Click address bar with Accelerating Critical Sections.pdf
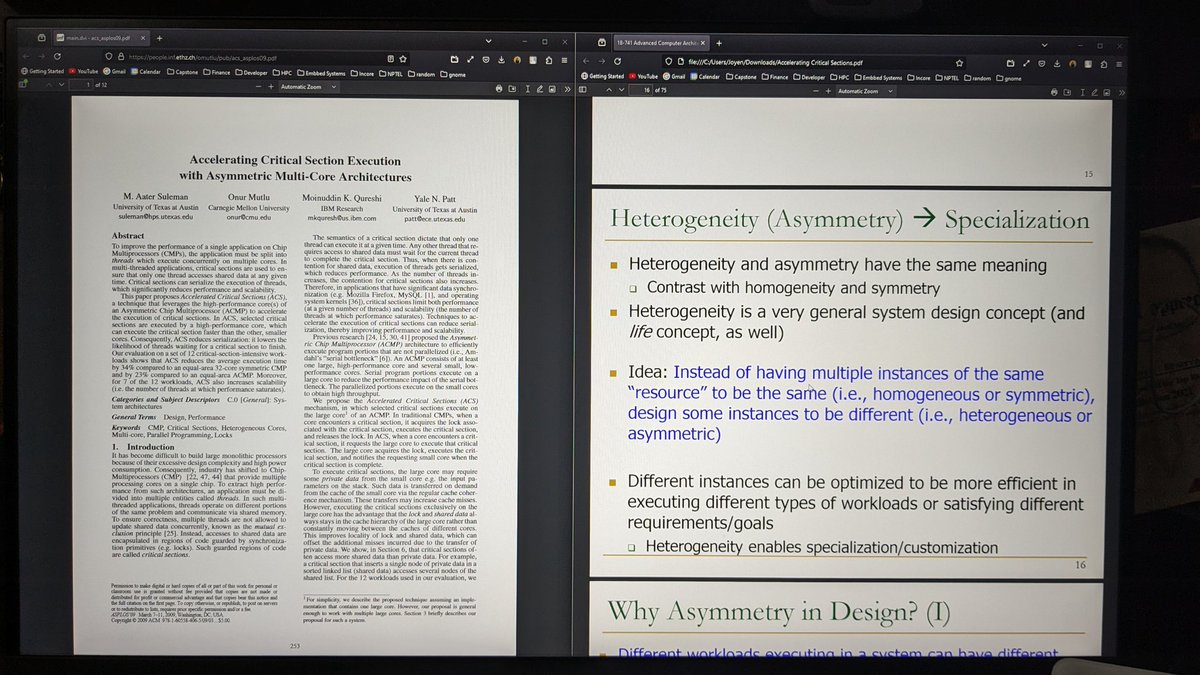This screenshot has width=1200, height=675. [815, 63]
